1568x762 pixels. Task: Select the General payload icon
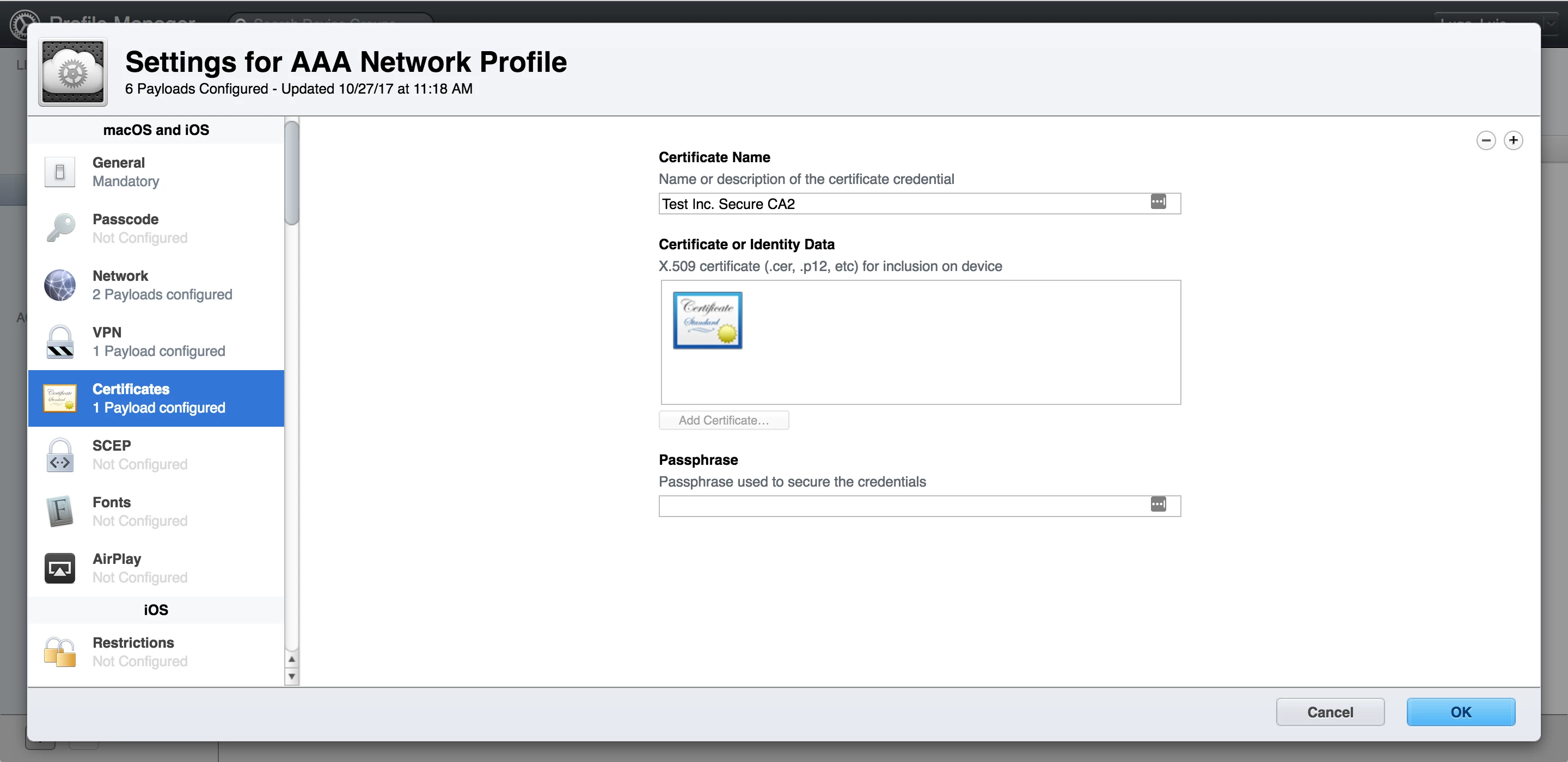coord(60,172)
